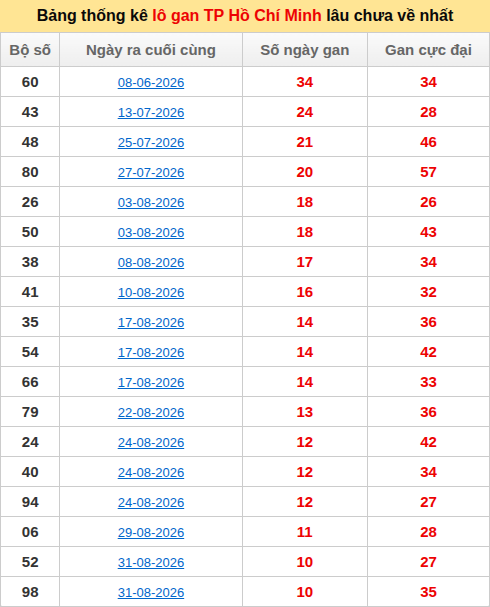Select number 54 in Bộ số column
The image size is (490, 607).
point(30,352)
